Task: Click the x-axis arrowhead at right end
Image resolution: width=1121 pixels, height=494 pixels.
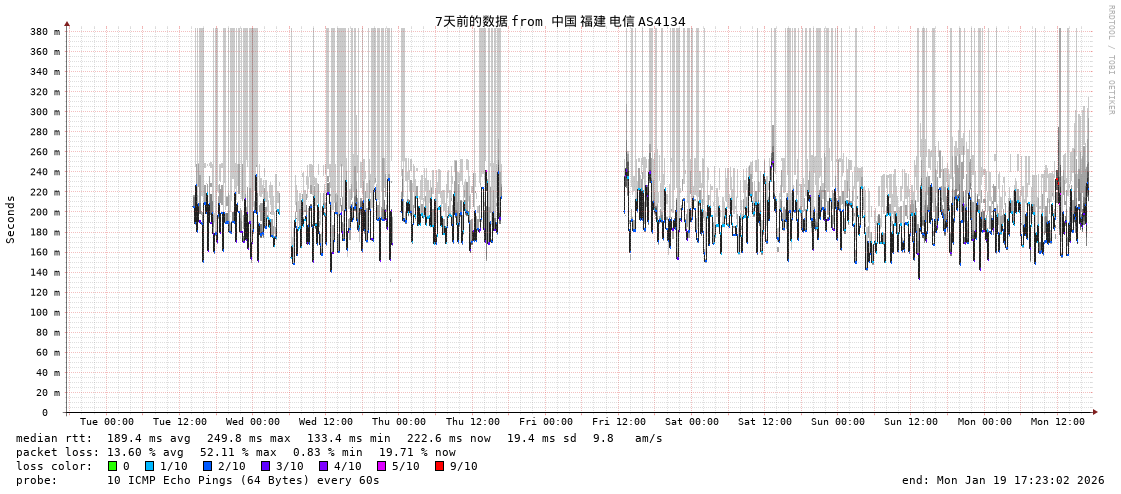Action: [1095, 412]
